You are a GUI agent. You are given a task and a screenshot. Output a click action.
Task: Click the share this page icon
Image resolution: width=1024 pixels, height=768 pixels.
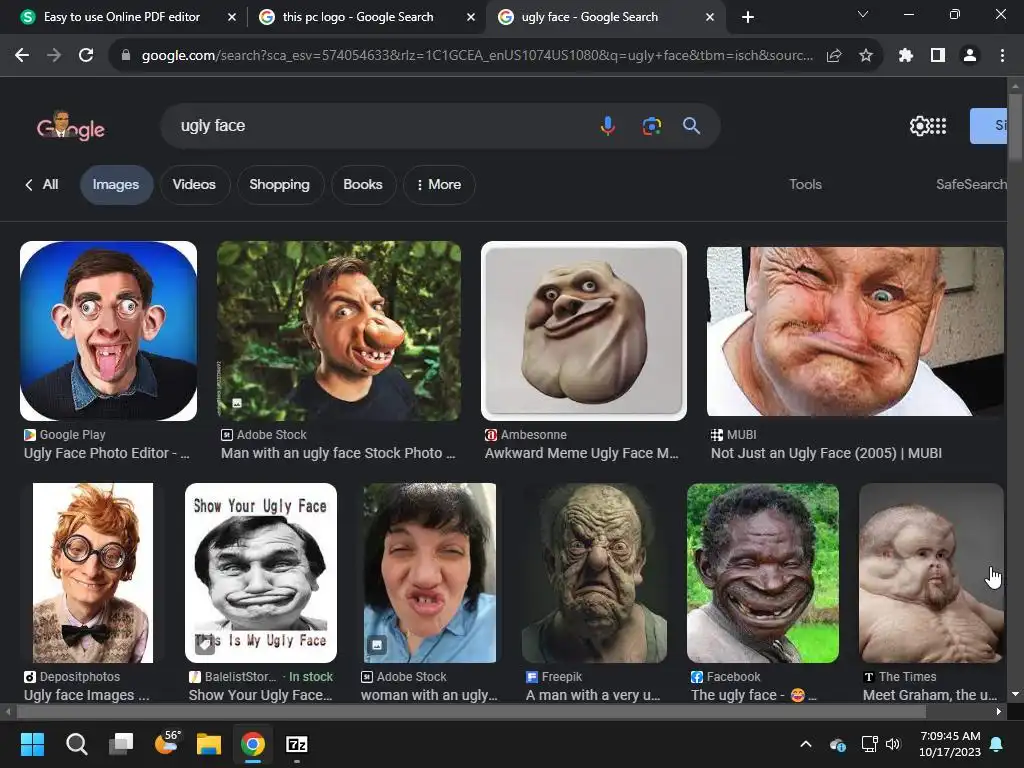833,56
